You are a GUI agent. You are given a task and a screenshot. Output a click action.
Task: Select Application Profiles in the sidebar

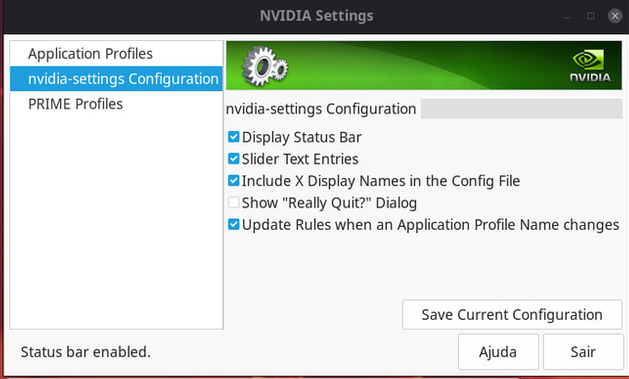coord(116,54)
